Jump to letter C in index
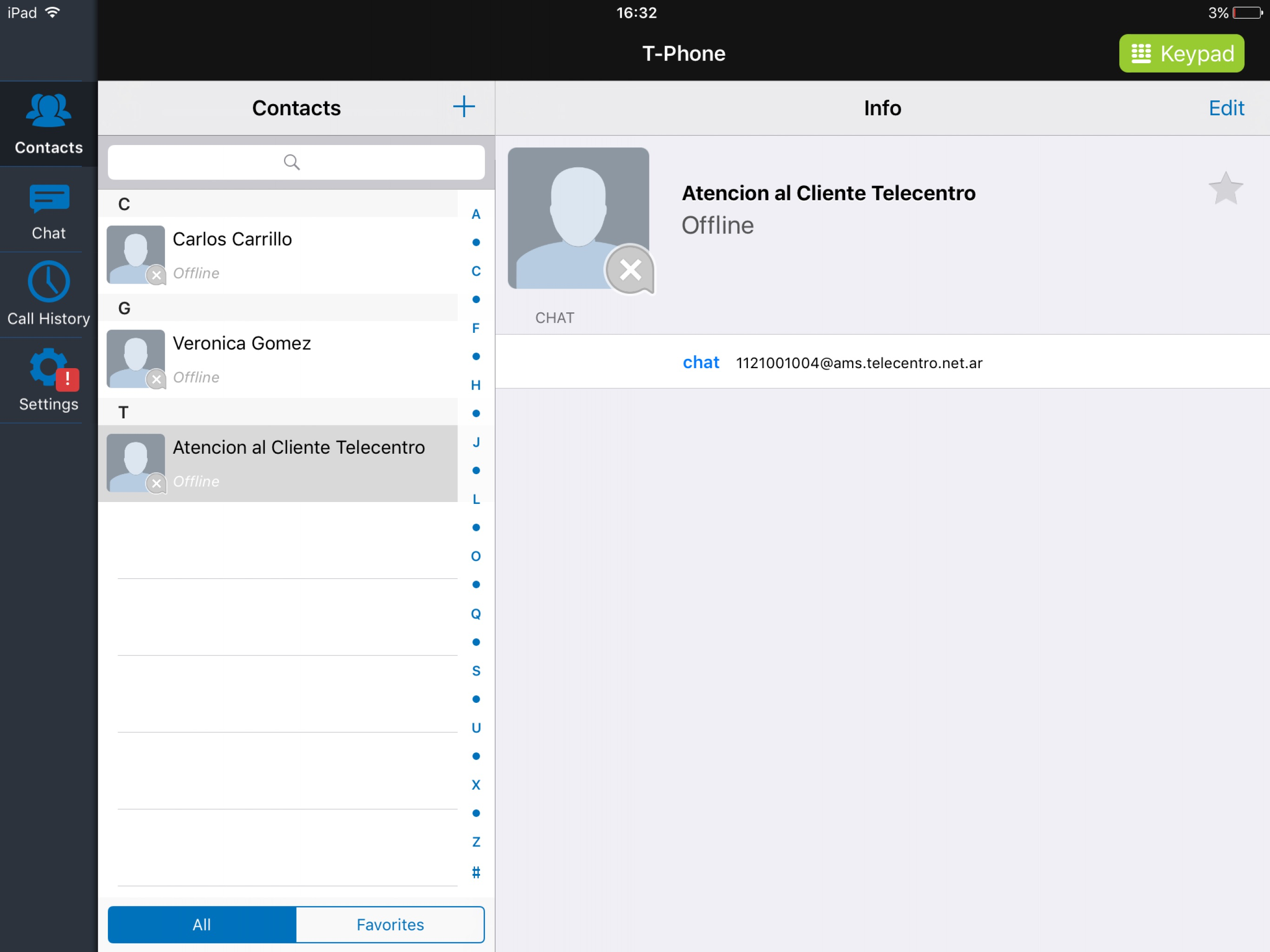1270x952 pixels. pyautogui.click(x=476, y=271)
